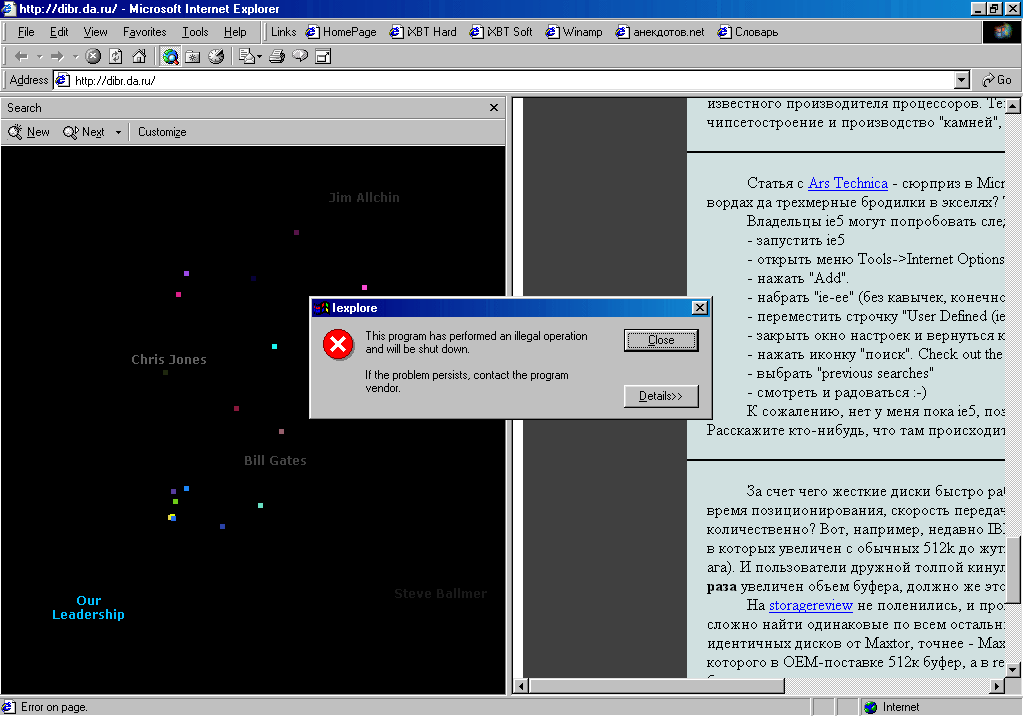Click the Internet zone globe icon
Image resolution: width=1023 pixels, height=716 pixels.
[870, 707]
